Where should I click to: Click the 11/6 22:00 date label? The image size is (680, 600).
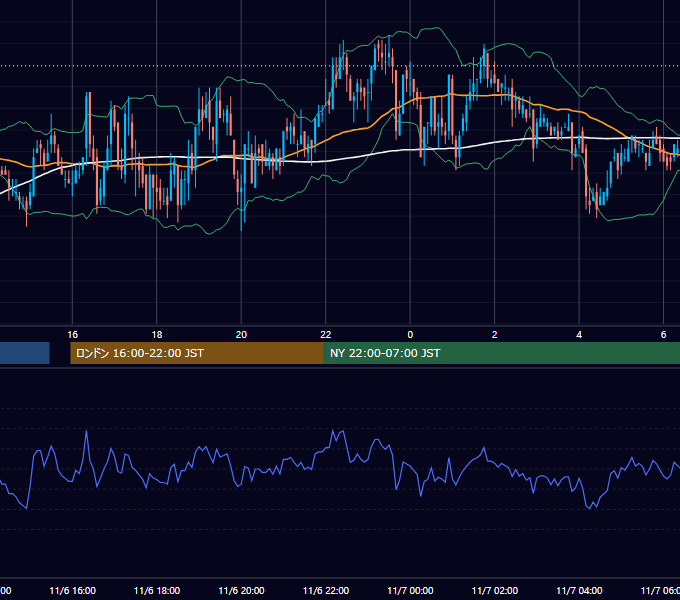[x=326, y=590]
